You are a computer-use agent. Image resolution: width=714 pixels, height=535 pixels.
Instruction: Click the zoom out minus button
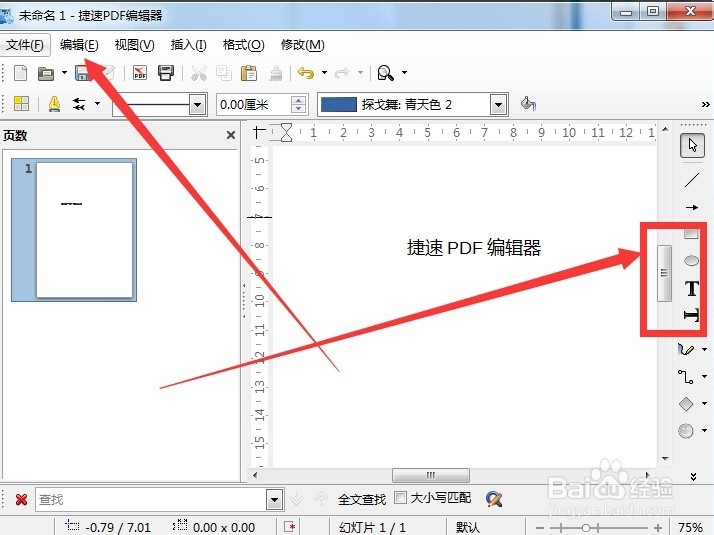(x=541, y=528)
